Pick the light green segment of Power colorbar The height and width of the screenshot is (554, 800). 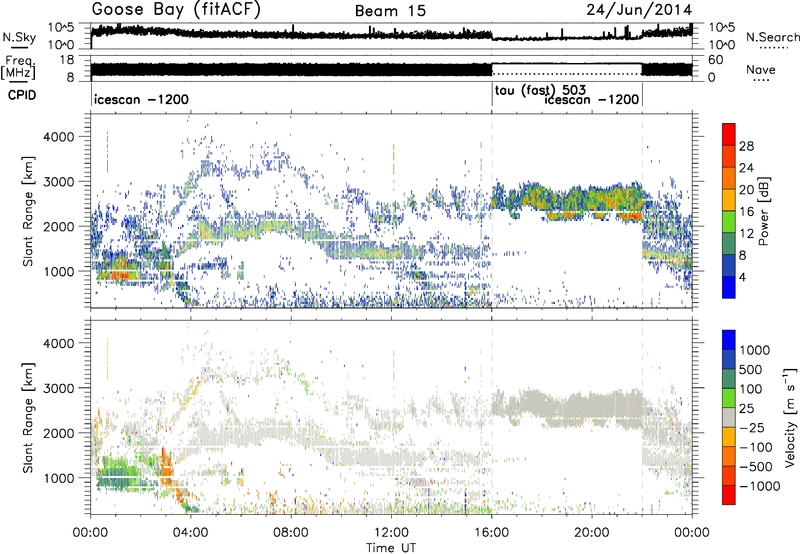(729, 221)
